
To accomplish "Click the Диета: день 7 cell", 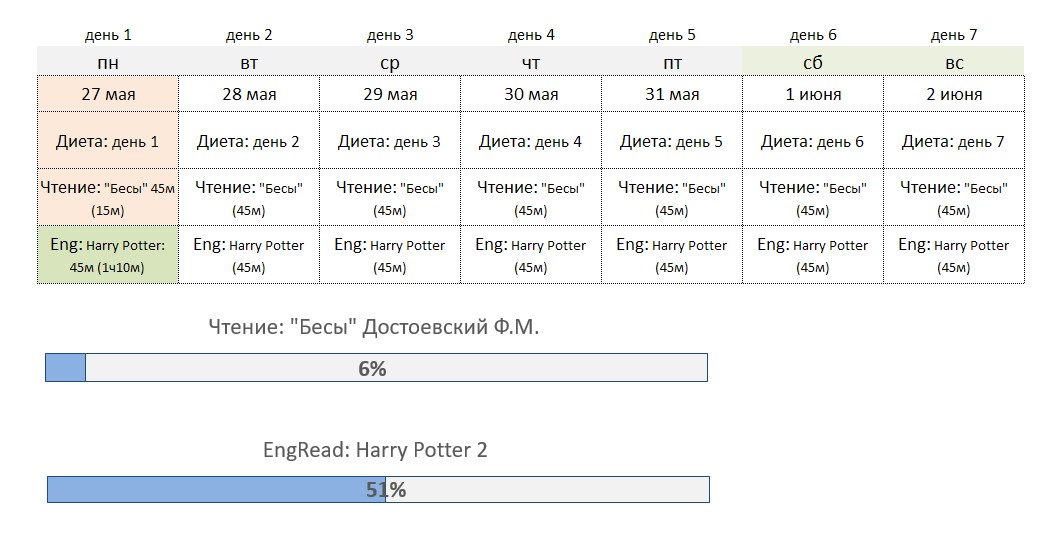I will 954,141.
